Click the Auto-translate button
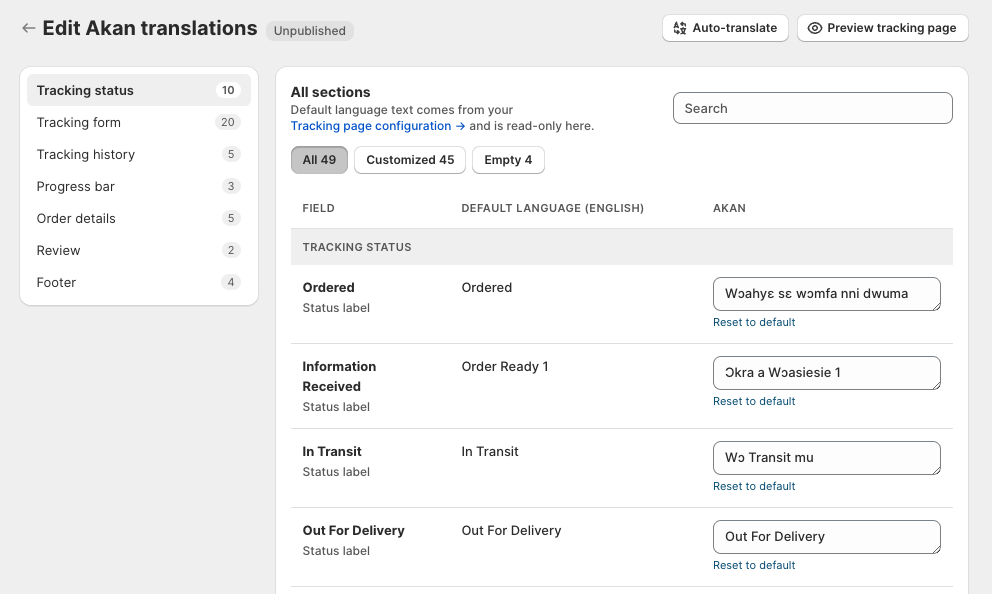 point(725,28)
